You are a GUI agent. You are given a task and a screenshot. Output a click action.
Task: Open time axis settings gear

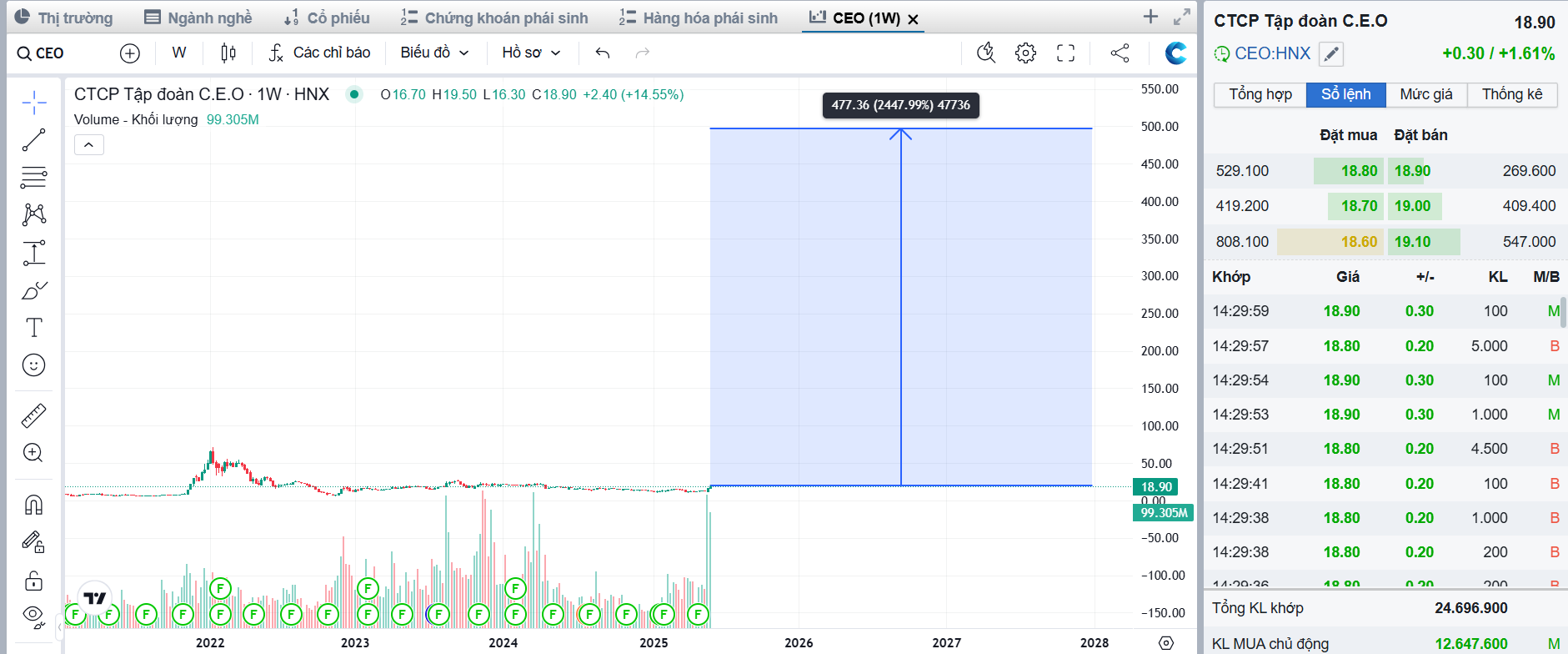coord(1166,642)
